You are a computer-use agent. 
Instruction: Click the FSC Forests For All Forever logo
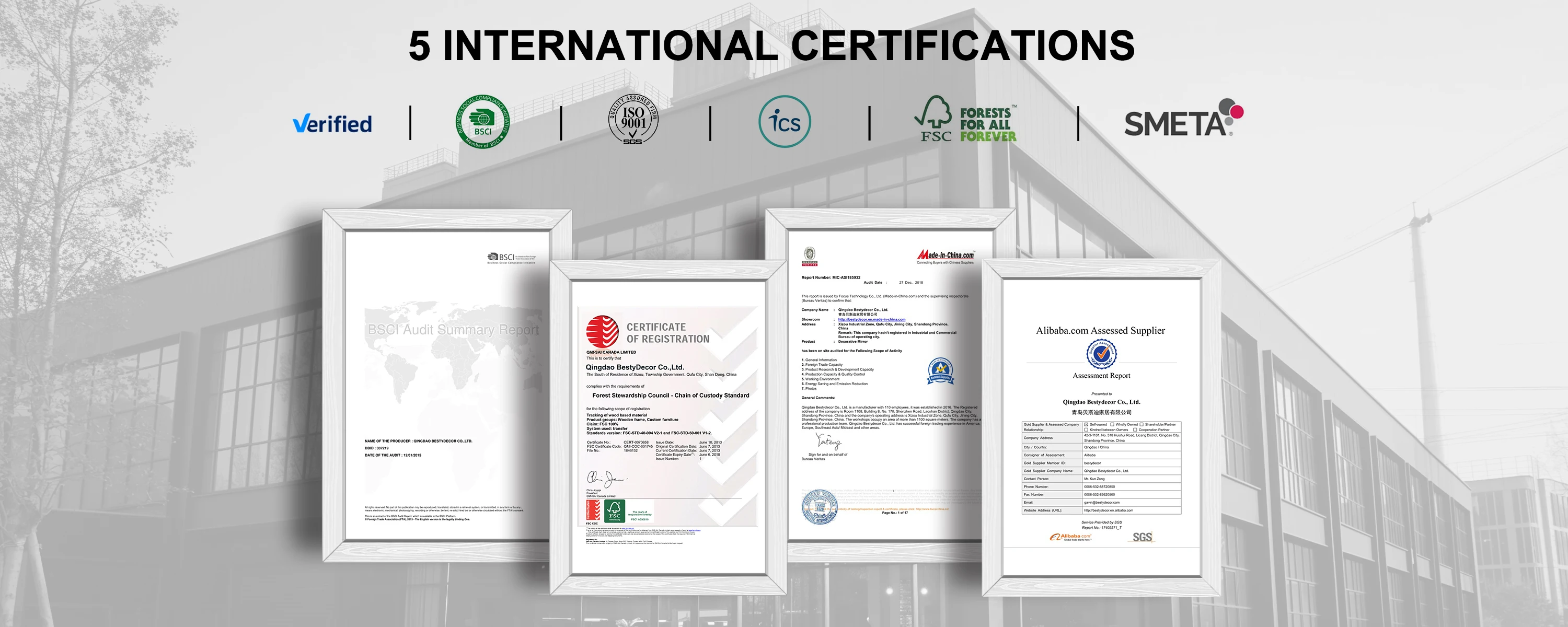(x=966, y=120)
